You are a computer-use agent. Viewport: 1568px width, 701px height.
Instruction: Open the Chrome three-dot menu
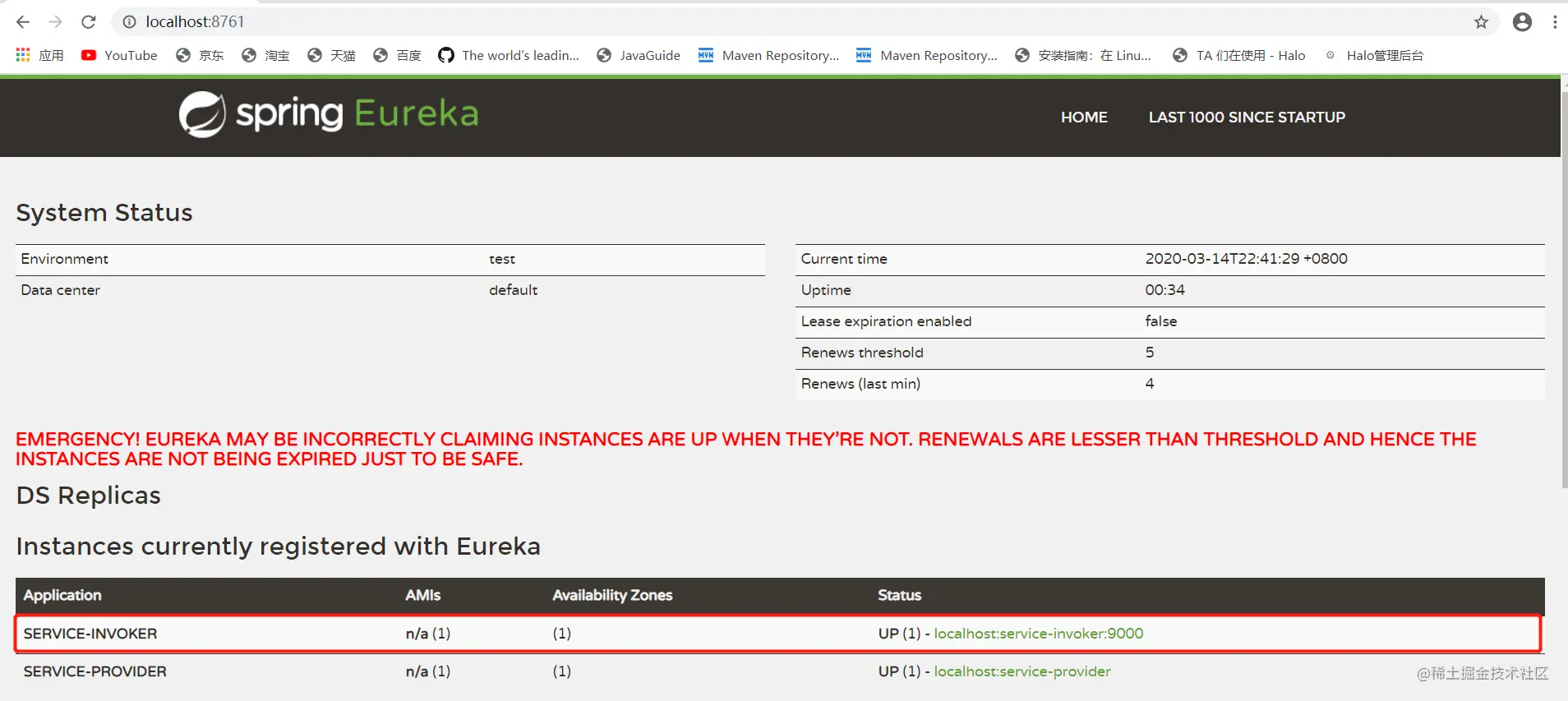click(x=1555, y=22)
